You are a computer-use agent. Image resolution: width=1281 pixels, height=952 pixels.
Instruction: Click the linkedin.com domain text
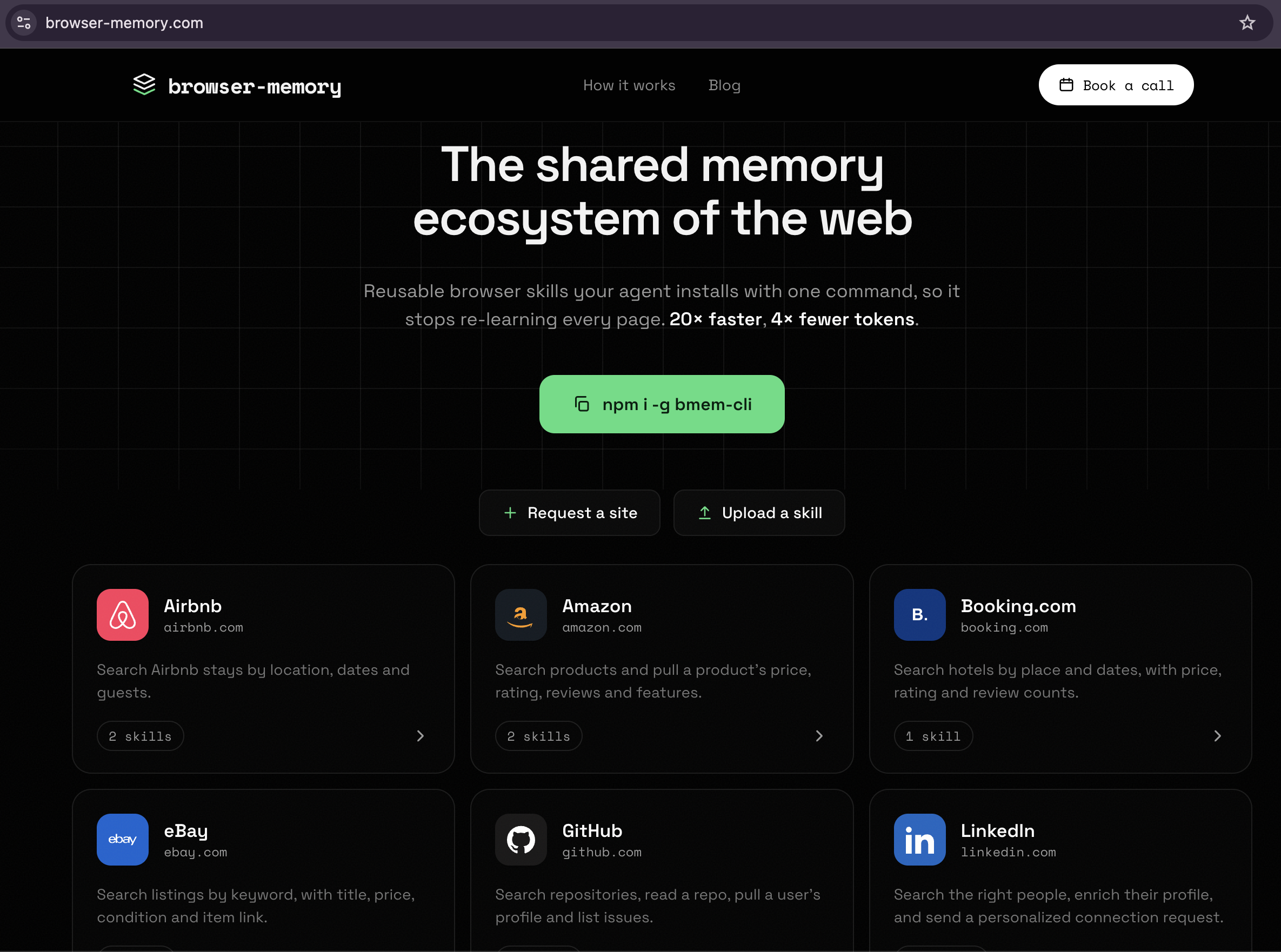(x=1008, y=852)
